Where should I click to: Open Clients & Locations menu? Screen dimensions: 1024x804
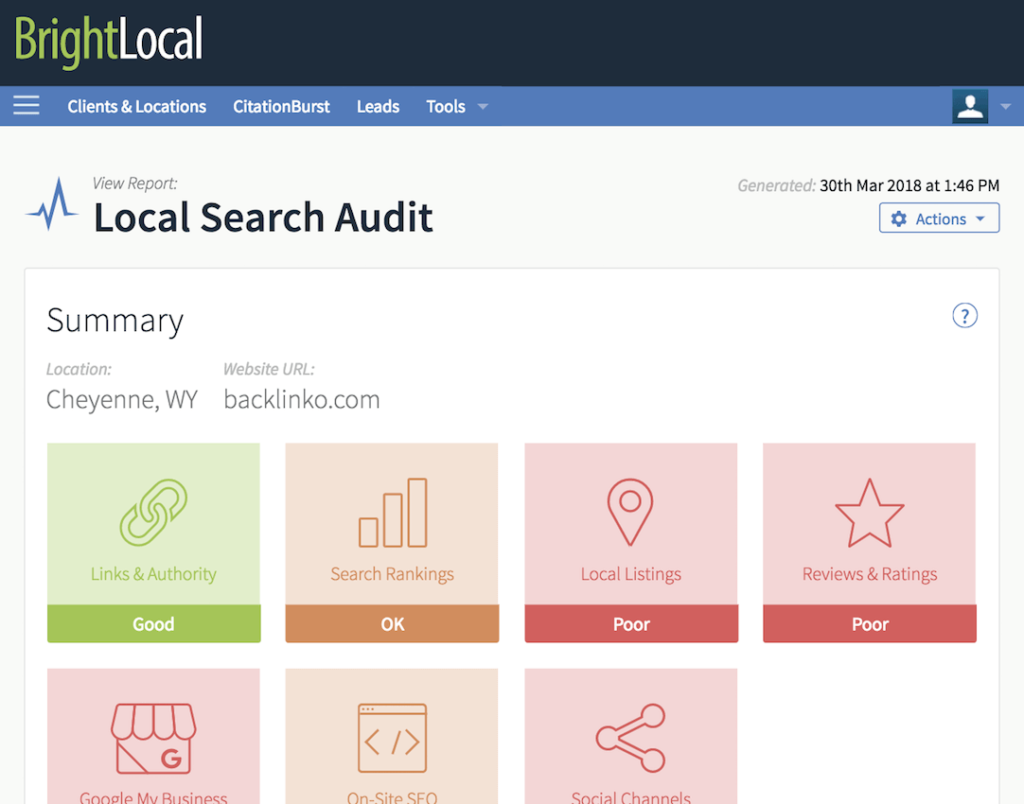click(136, 106)
